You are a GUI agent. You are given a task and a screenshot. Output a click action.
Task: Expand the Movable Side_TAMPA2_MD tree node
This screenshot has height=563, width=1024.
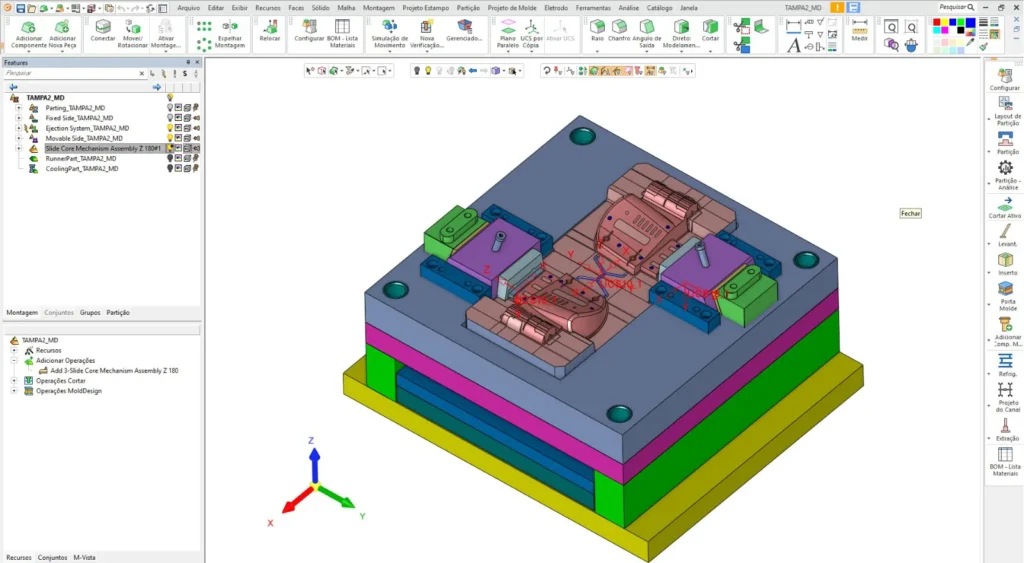tap(19, 138)
